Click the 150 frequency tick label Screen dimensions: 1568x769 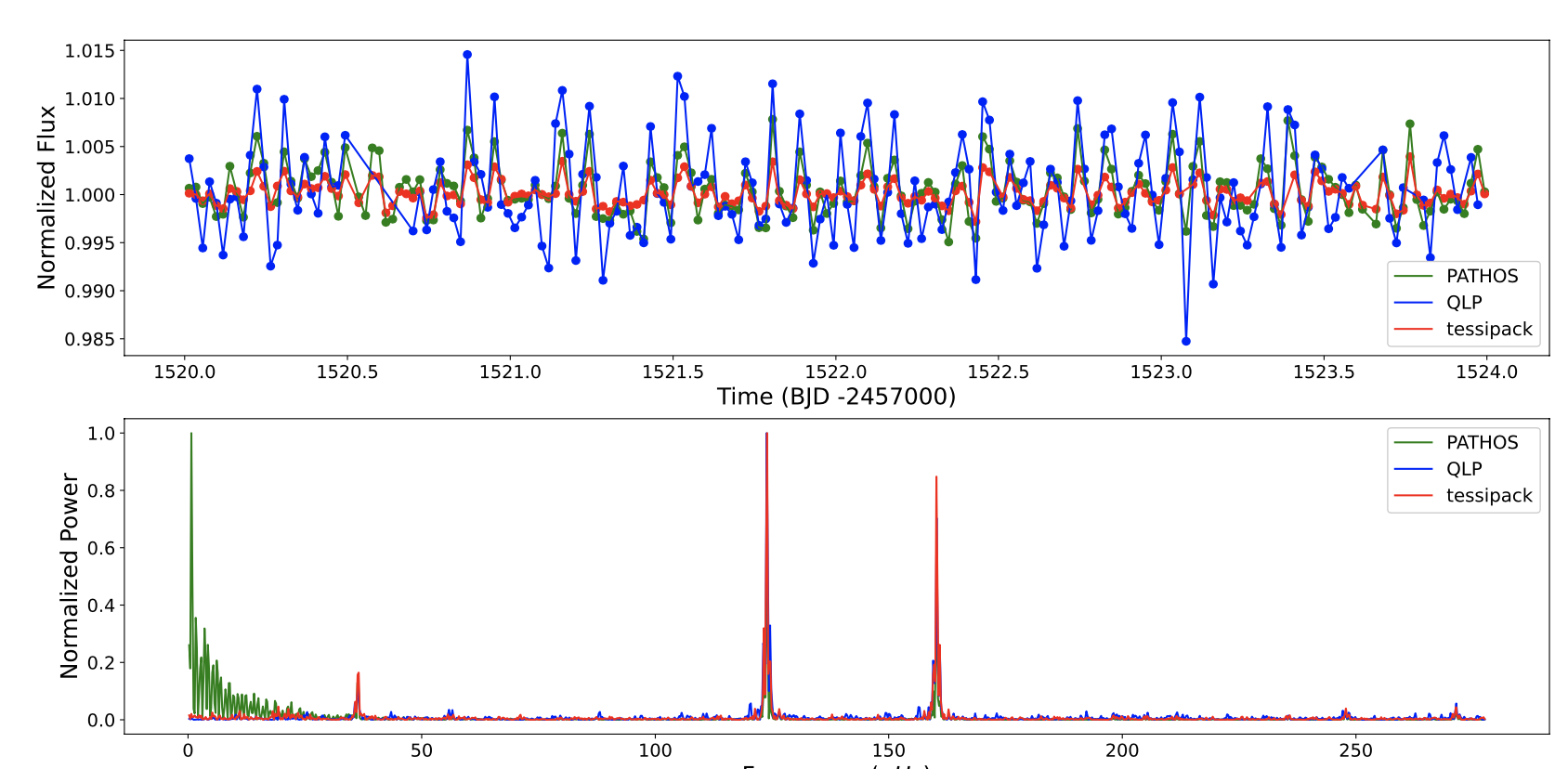coord(889,750)
